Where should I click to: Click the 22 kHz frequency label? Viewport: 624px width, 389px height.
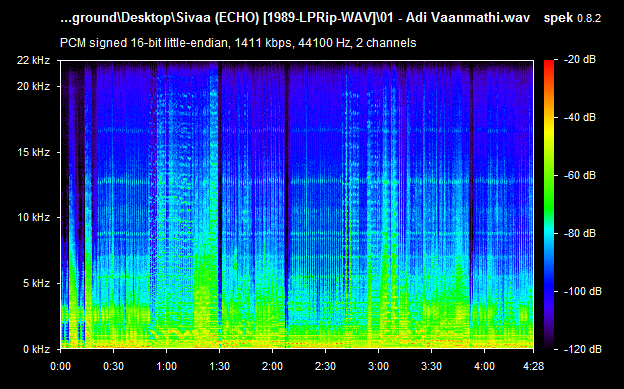click(x=33, y=61)
